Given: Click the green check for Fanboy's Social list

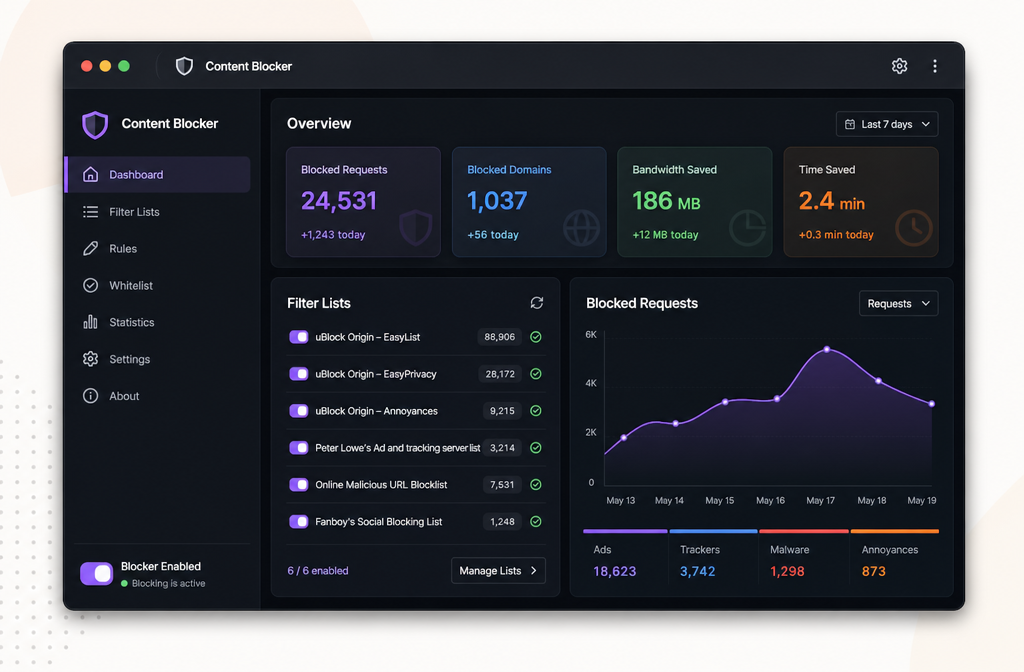Looking at the screenshot, I should coord(536,522).
